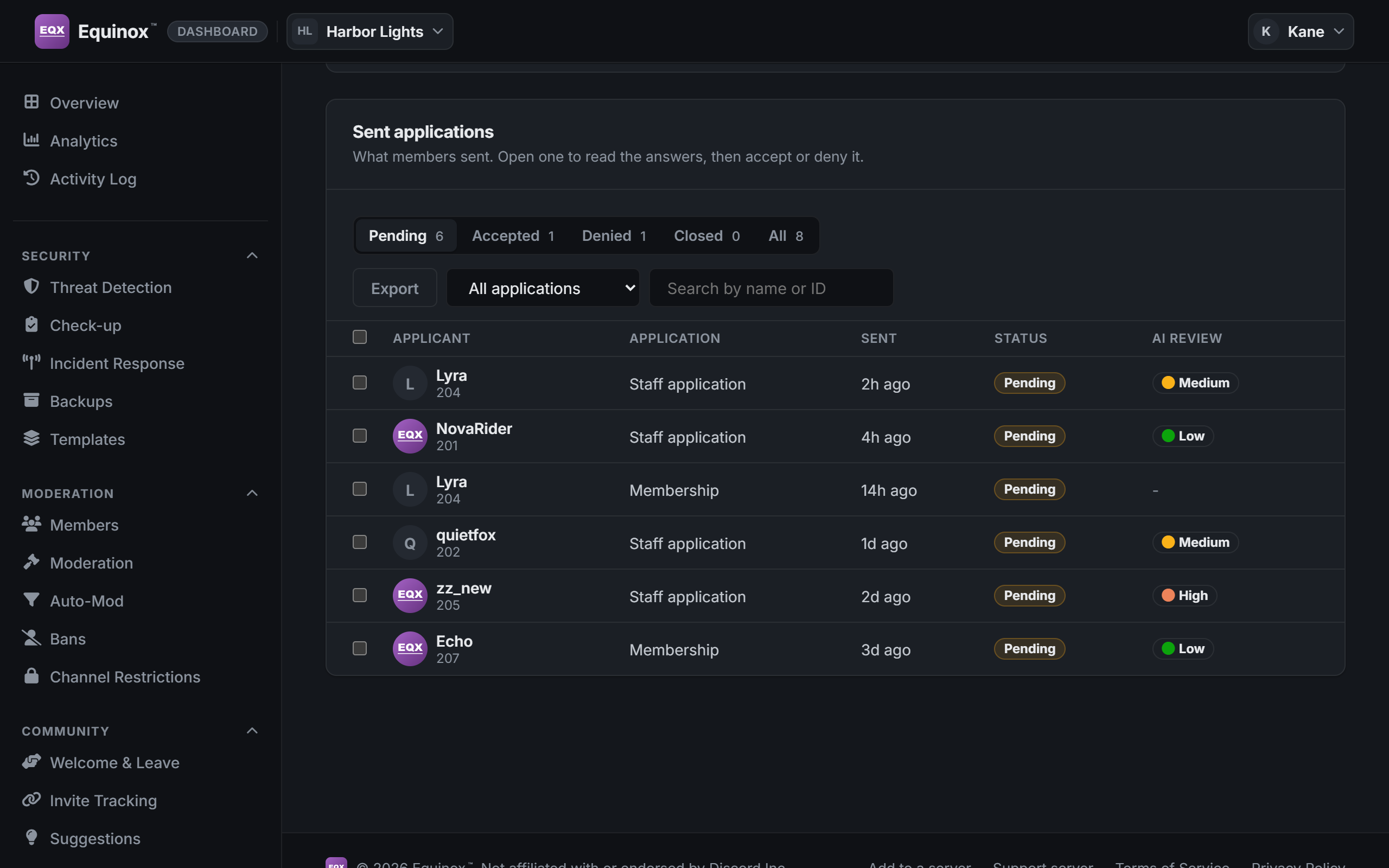This screenshot has height=868, width=1389.
Task: Click the Backups archive icon
Action: 31,400
